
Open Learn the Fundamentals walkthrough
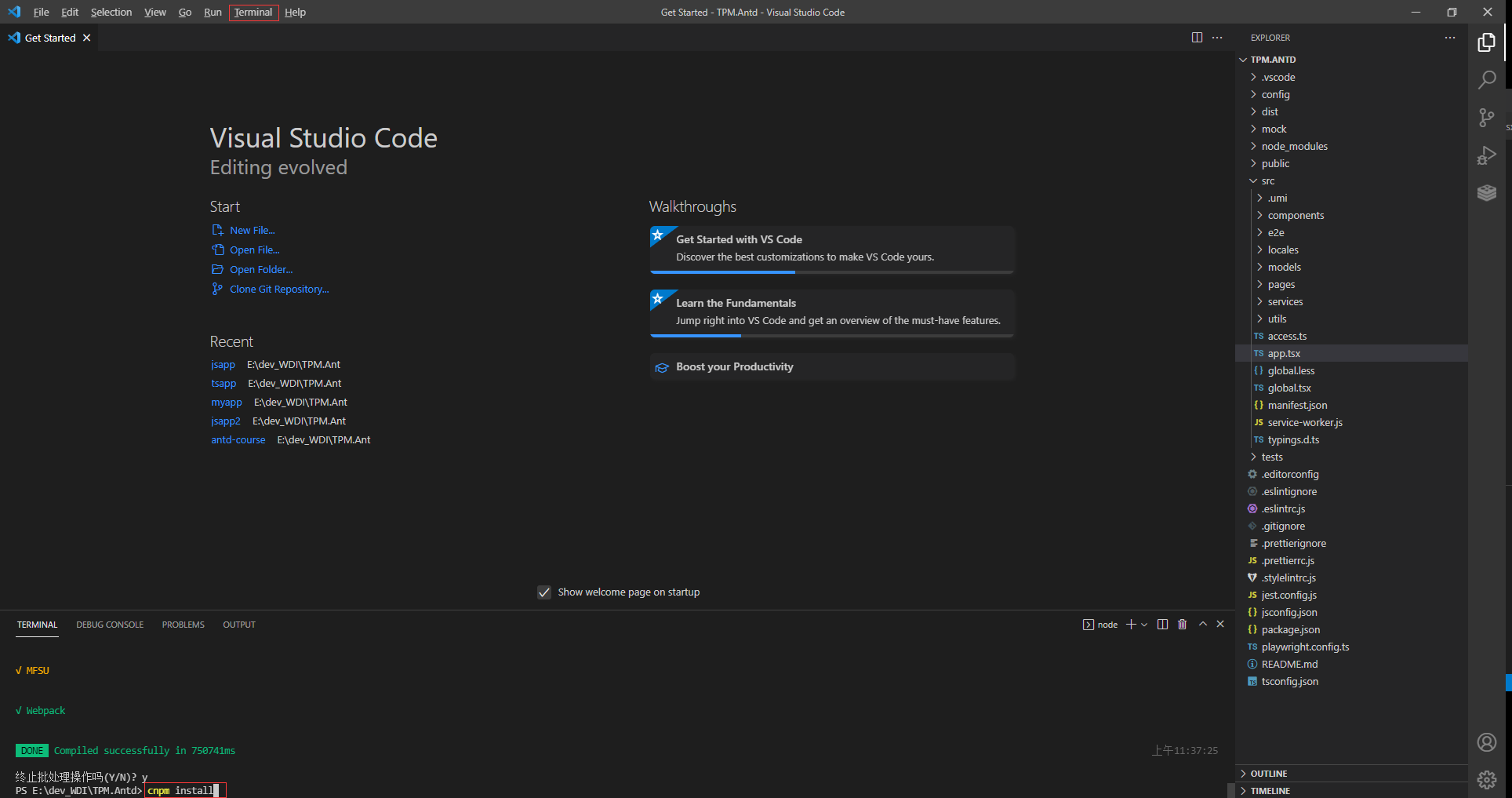tap(832, 313)
